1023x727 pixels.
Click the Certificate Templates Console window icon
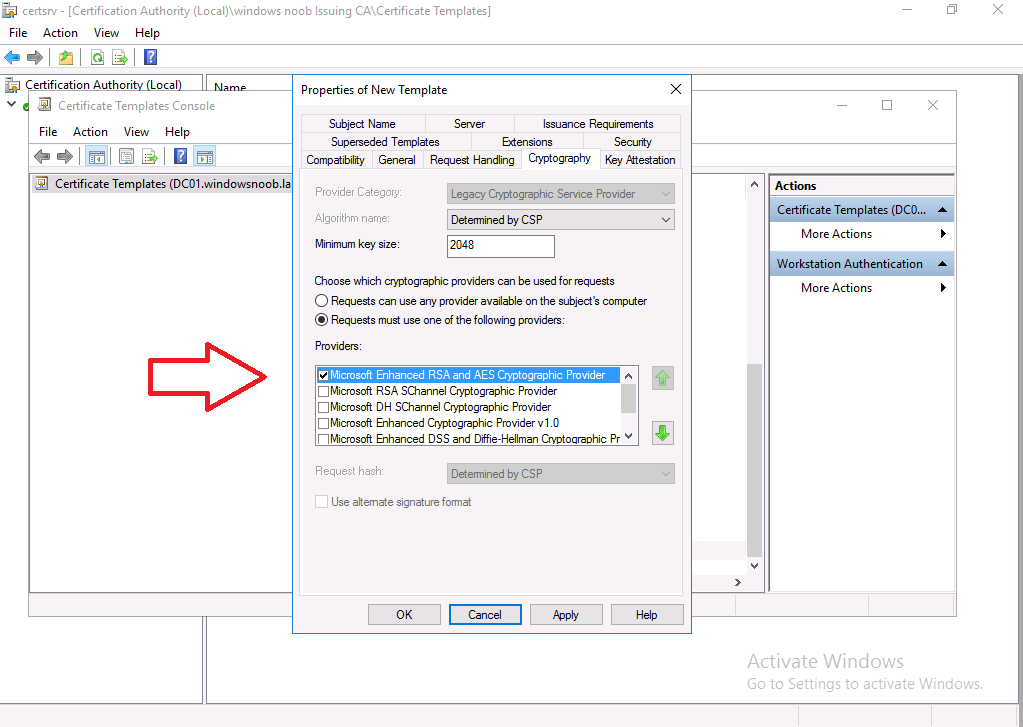point(44,105)
